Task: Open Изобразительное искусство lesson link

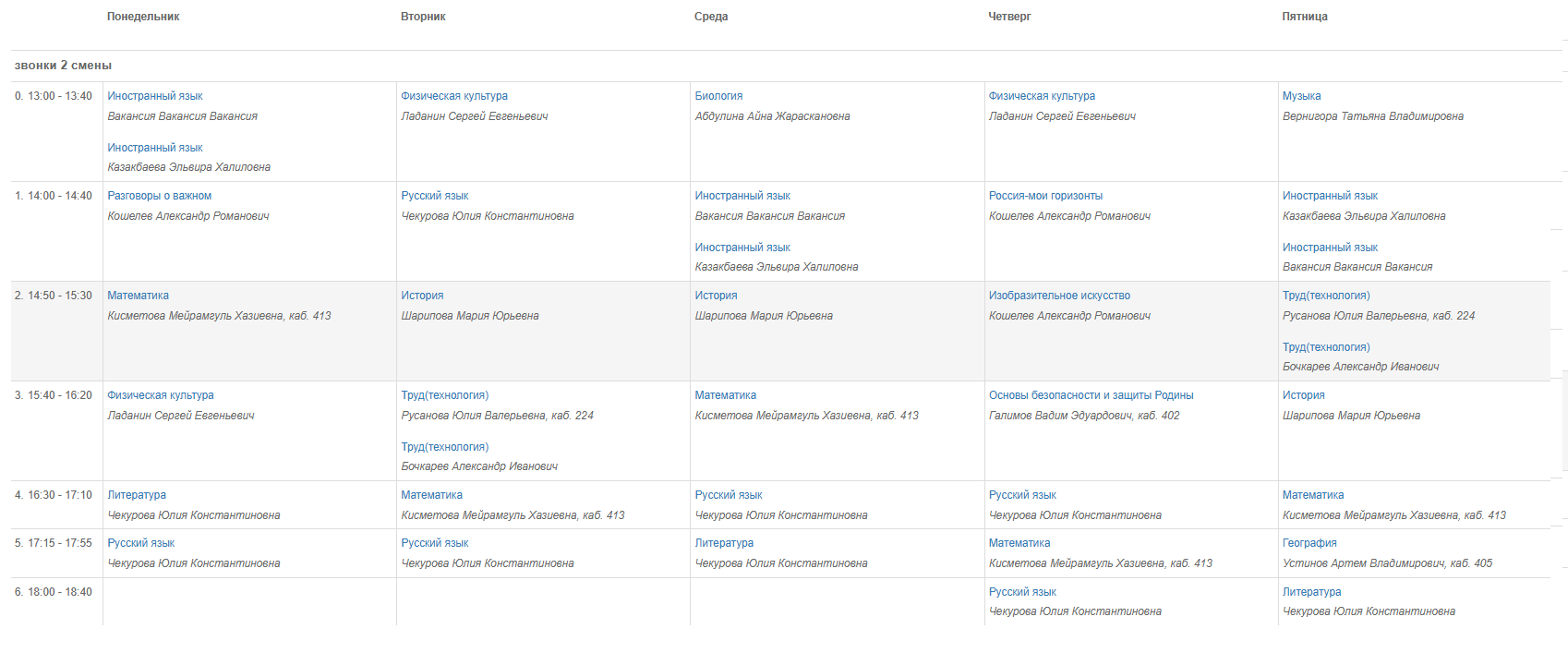Action: coord(1059,296)
